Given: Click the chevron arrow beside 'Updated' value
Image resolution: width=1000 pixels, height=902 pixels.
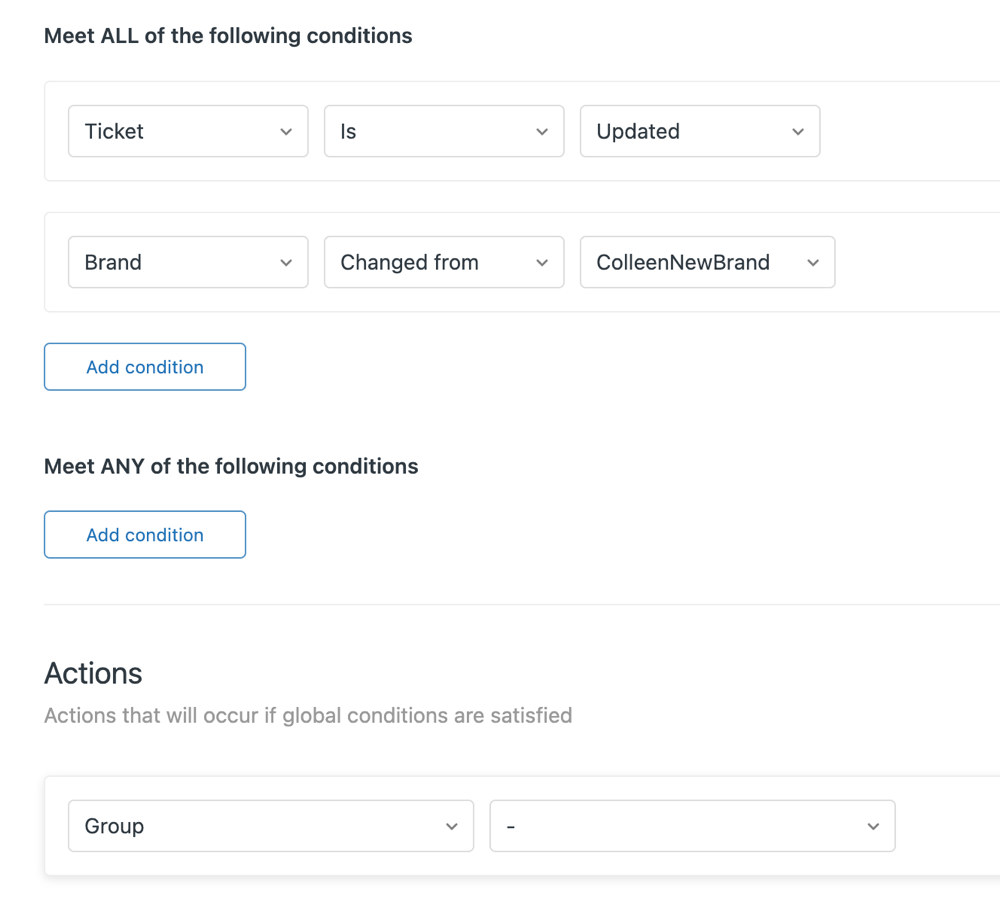Looking at the screenshot, I should tap(798, 132).
